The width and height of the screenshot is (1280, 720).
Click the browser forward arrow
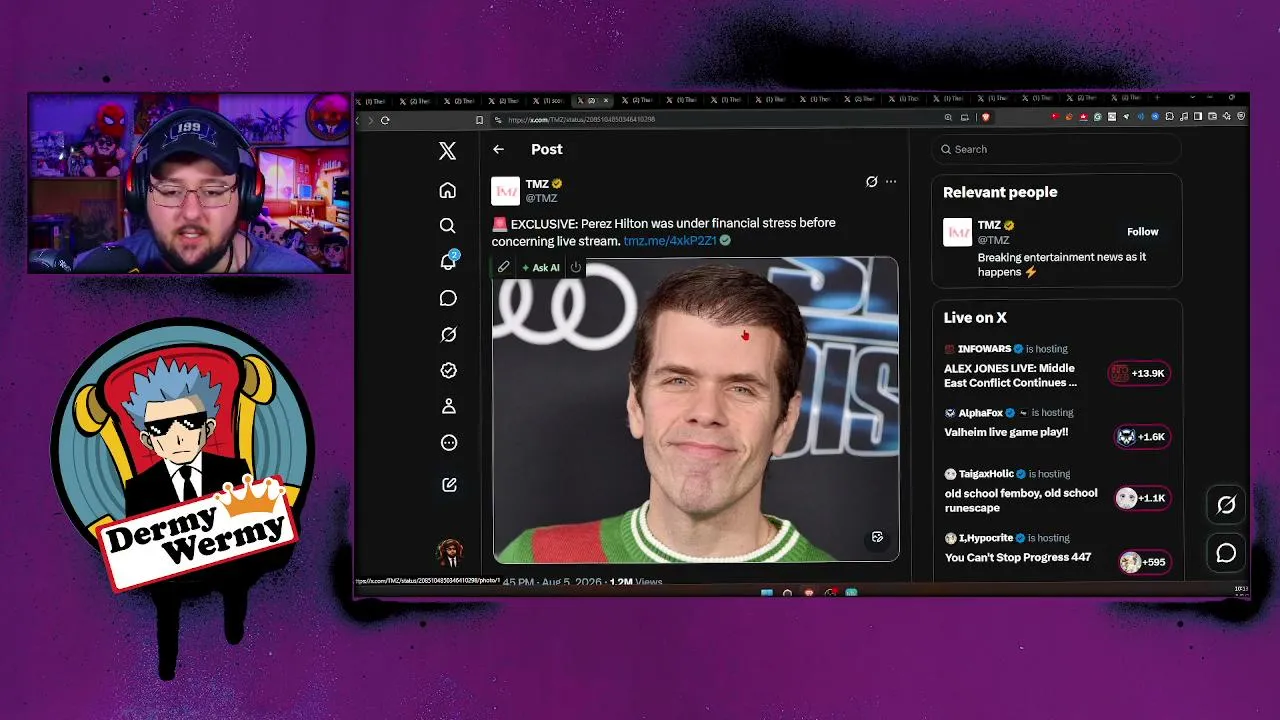tap(371, 120)
